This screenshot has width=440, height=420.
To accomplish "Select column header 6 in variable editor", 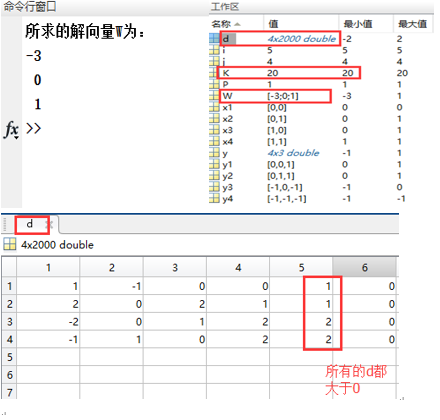I will click(x=365, y=267).
